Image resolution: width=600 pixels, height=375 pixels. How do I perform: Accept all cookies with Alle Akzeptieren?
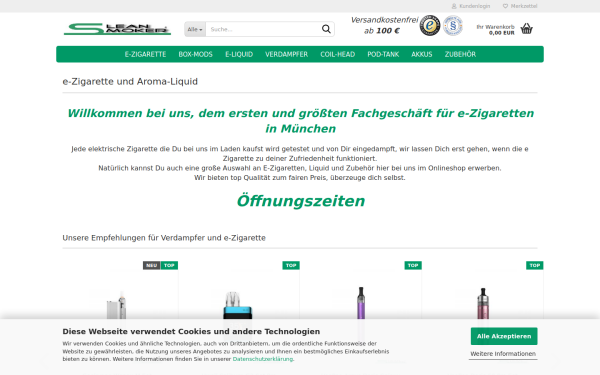click(504, 336)
